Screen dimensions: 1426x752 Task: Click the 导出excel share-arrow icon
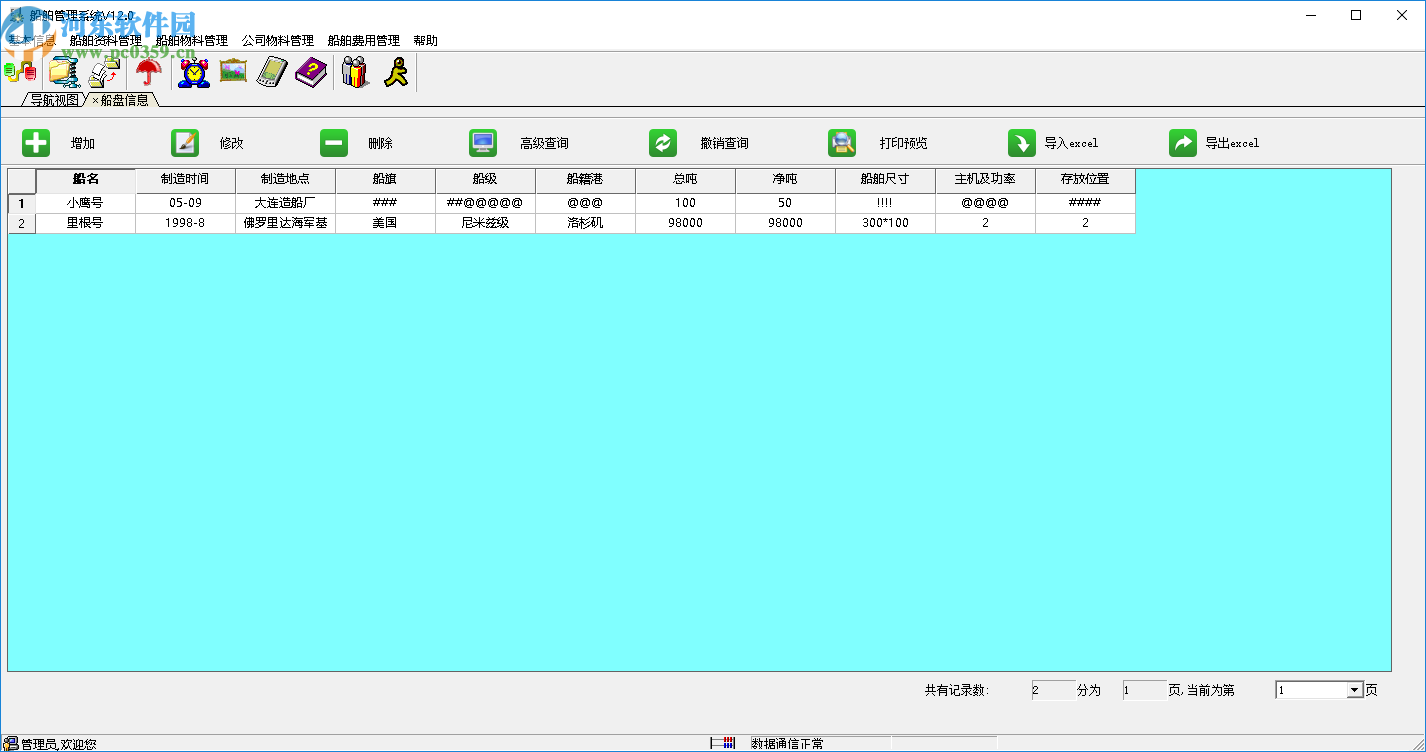tap(1183, 143)
